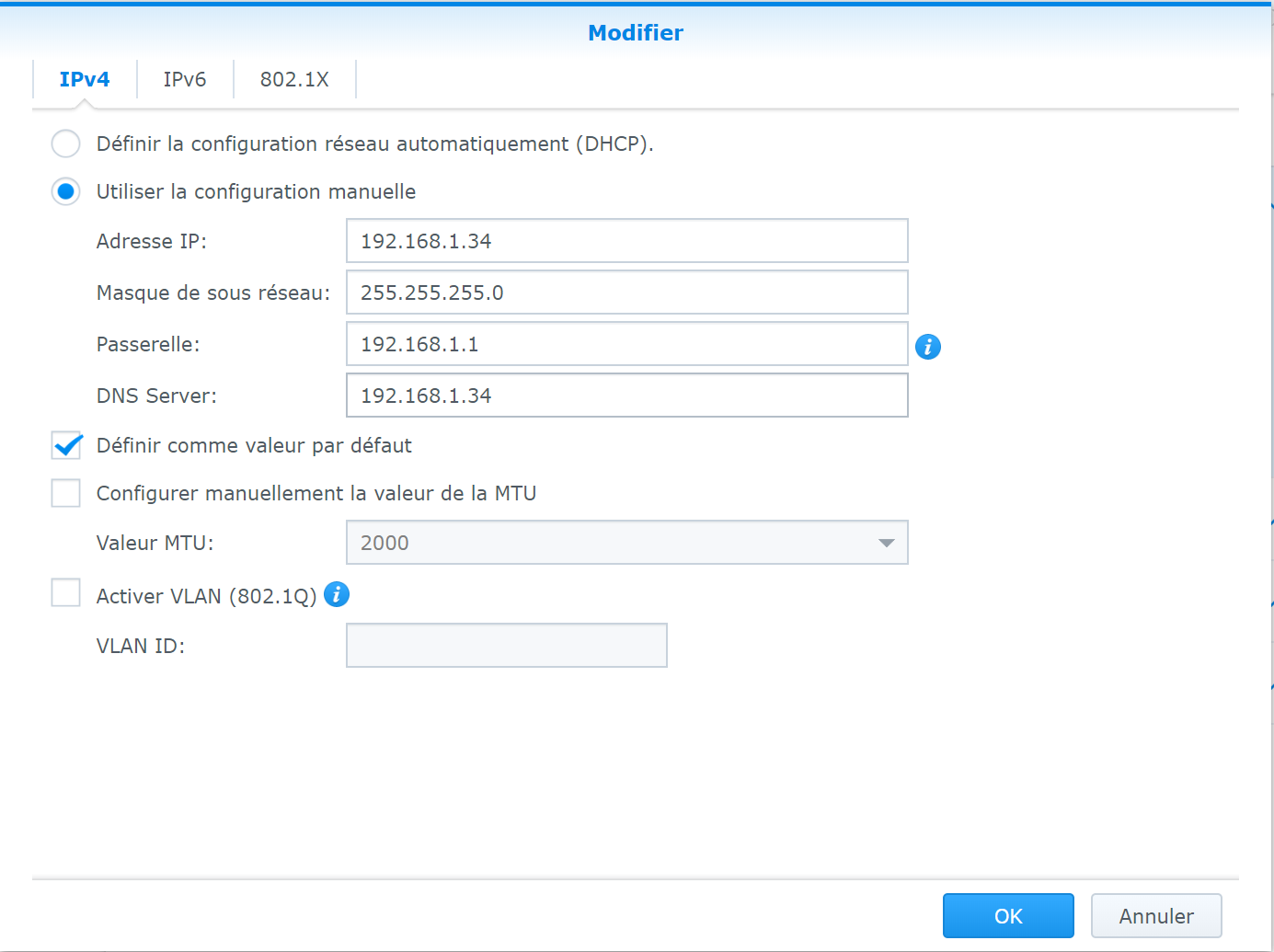Click the Masque de sous réseau field
This screenshot has height=952, width=1274.
(x=627, y=292)
